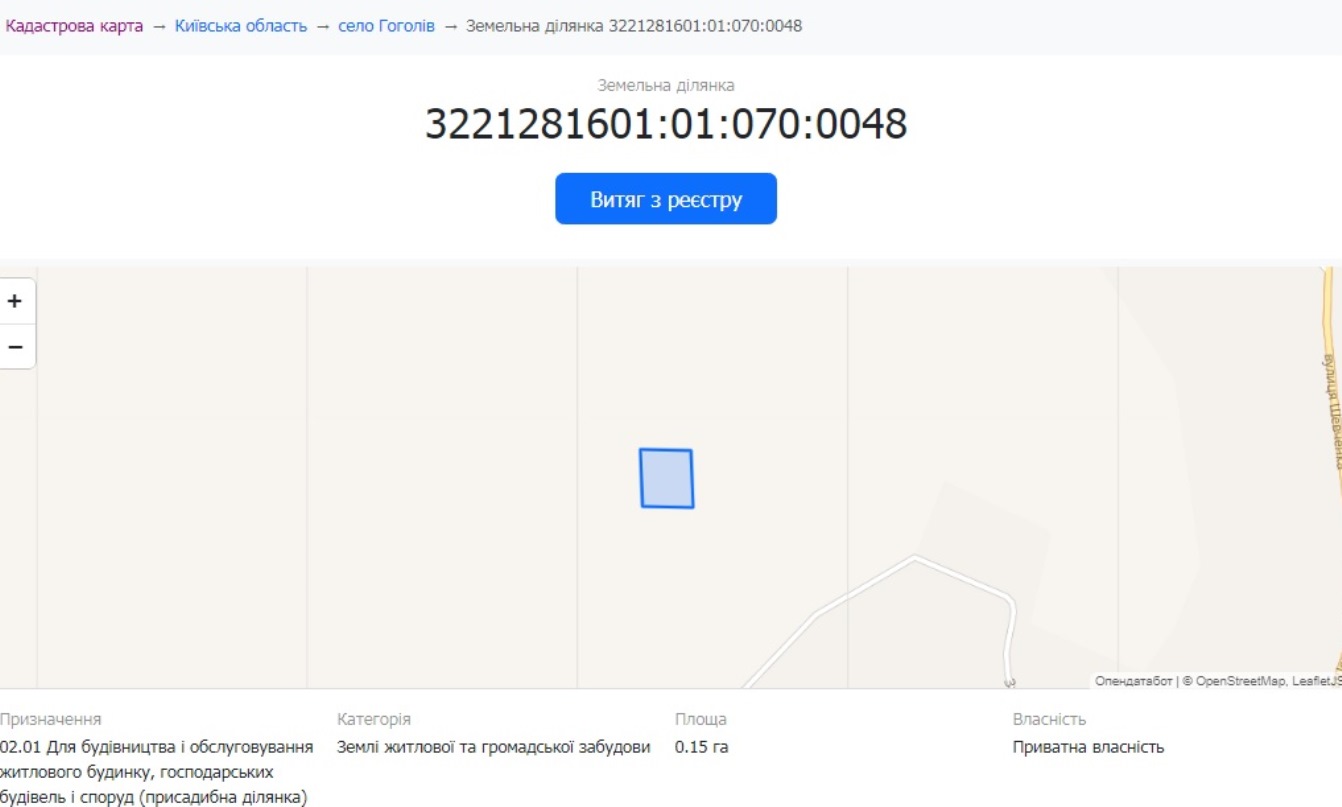Go to Київська область breadcrumb

tap(241, 26)
